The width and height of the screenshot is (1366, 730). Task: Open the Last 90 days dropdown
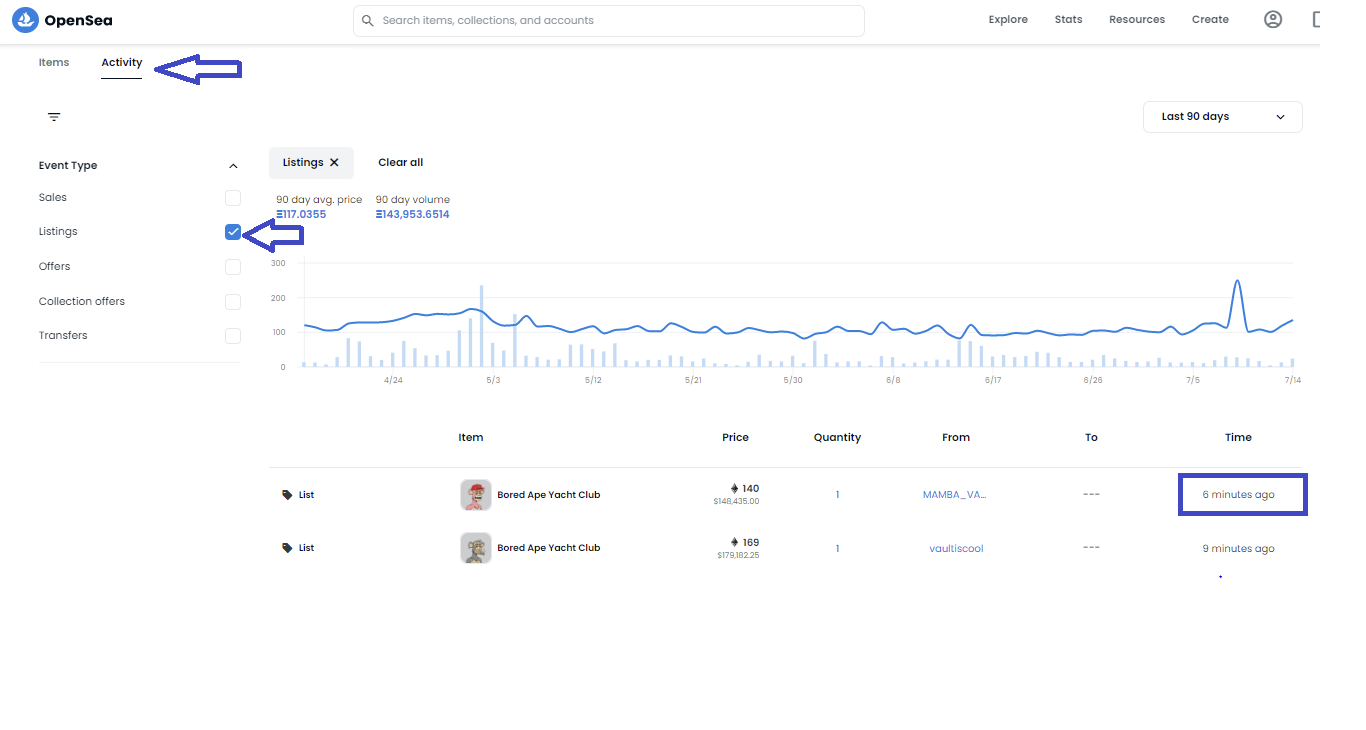point(1223,117)
